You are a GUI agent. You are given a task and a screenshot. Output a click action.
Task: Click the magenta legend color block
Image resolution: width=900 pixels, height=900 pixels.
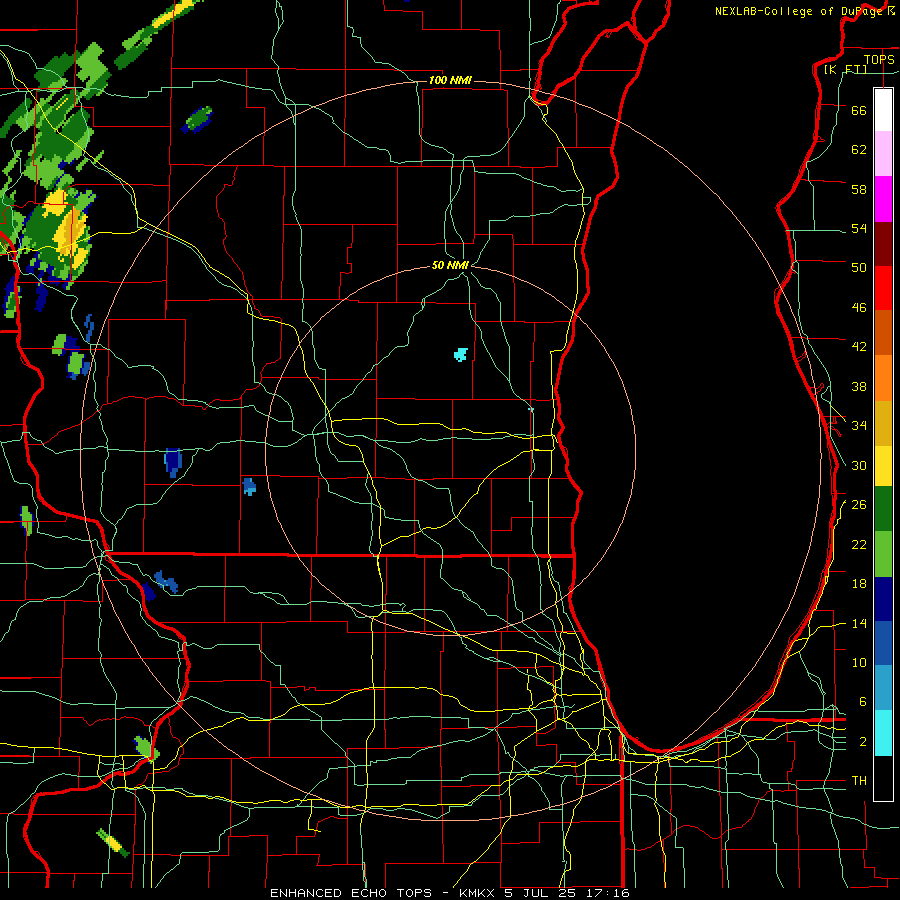pyautogui.click(x=883, y=199)
